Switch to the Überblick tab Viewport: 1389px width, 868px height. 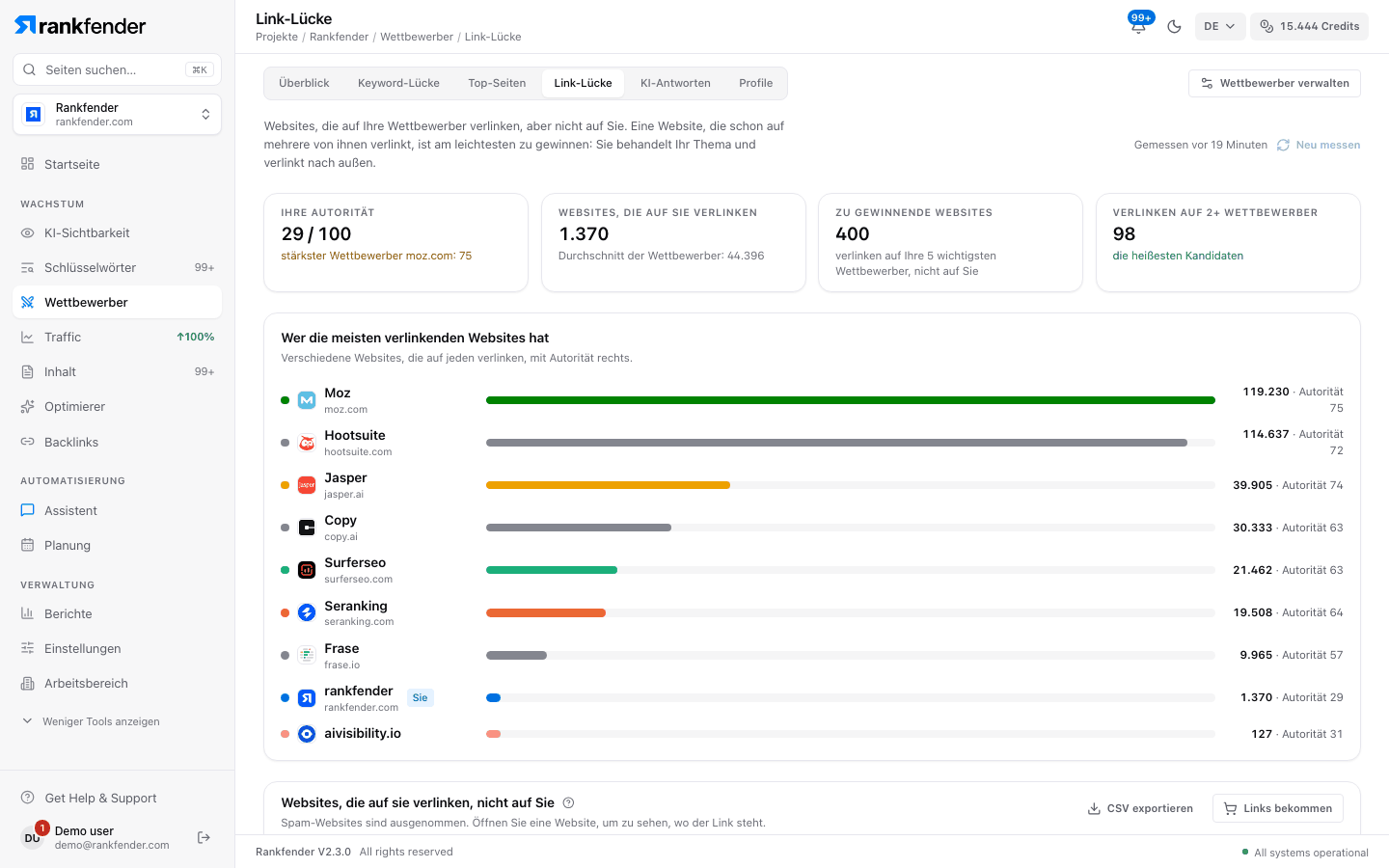(x=304, y=83)
